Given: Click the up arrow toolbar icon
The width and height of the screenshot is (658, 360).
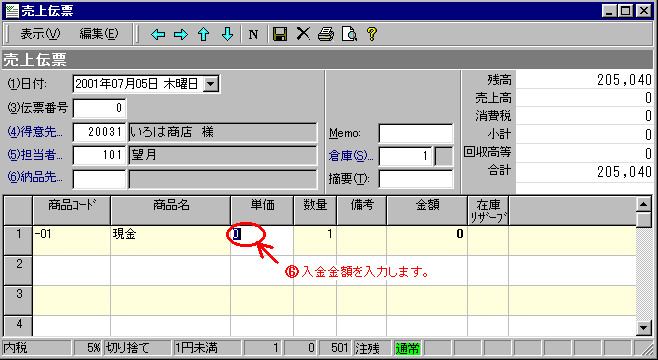Looking at the screenshot, I should pyautogui.click(x=204, y=34).
